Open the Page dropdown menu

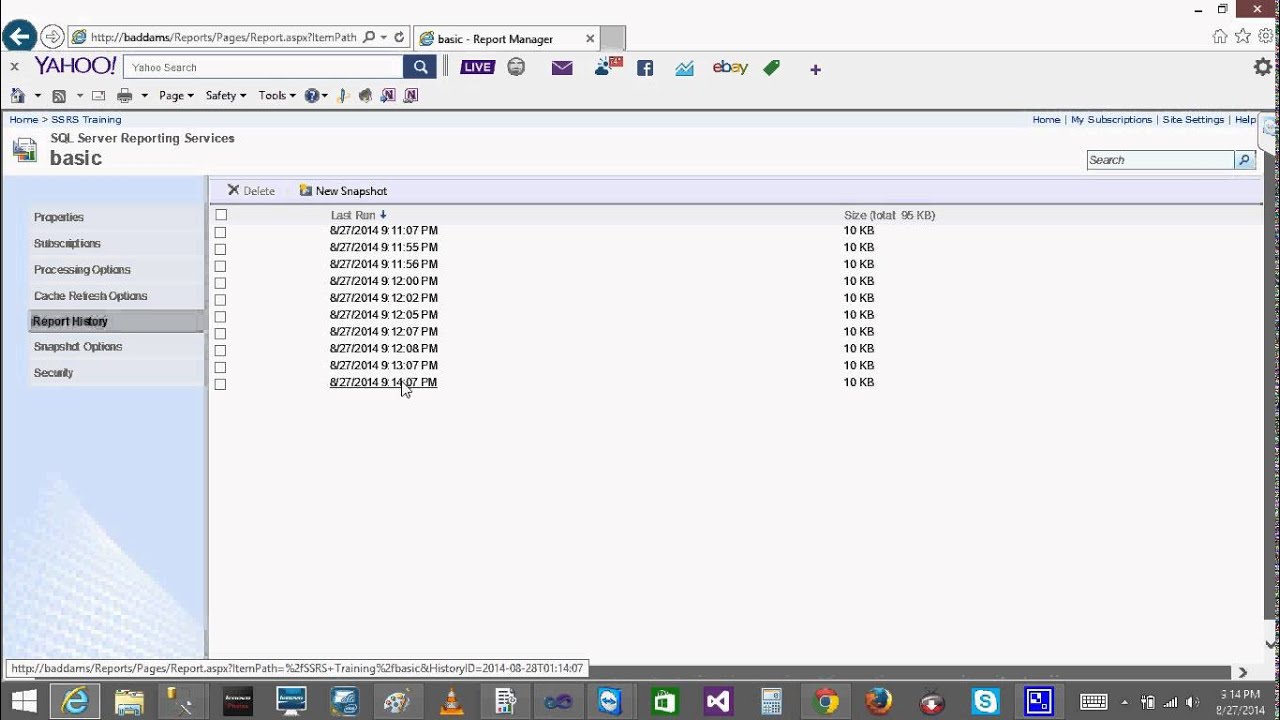(176, 96)
